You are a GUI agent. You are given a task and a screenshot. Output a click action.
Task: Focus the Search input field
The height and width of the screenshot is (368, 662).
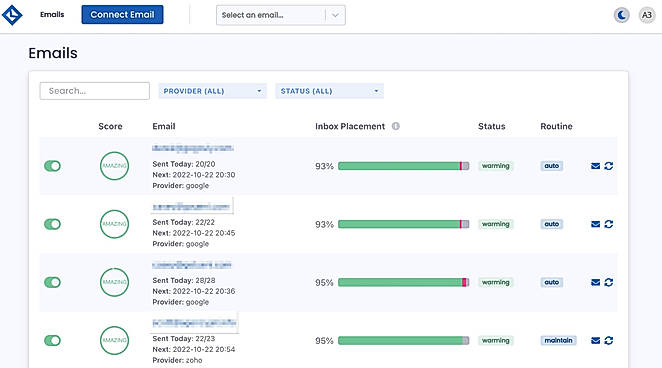tap(95, 91)
